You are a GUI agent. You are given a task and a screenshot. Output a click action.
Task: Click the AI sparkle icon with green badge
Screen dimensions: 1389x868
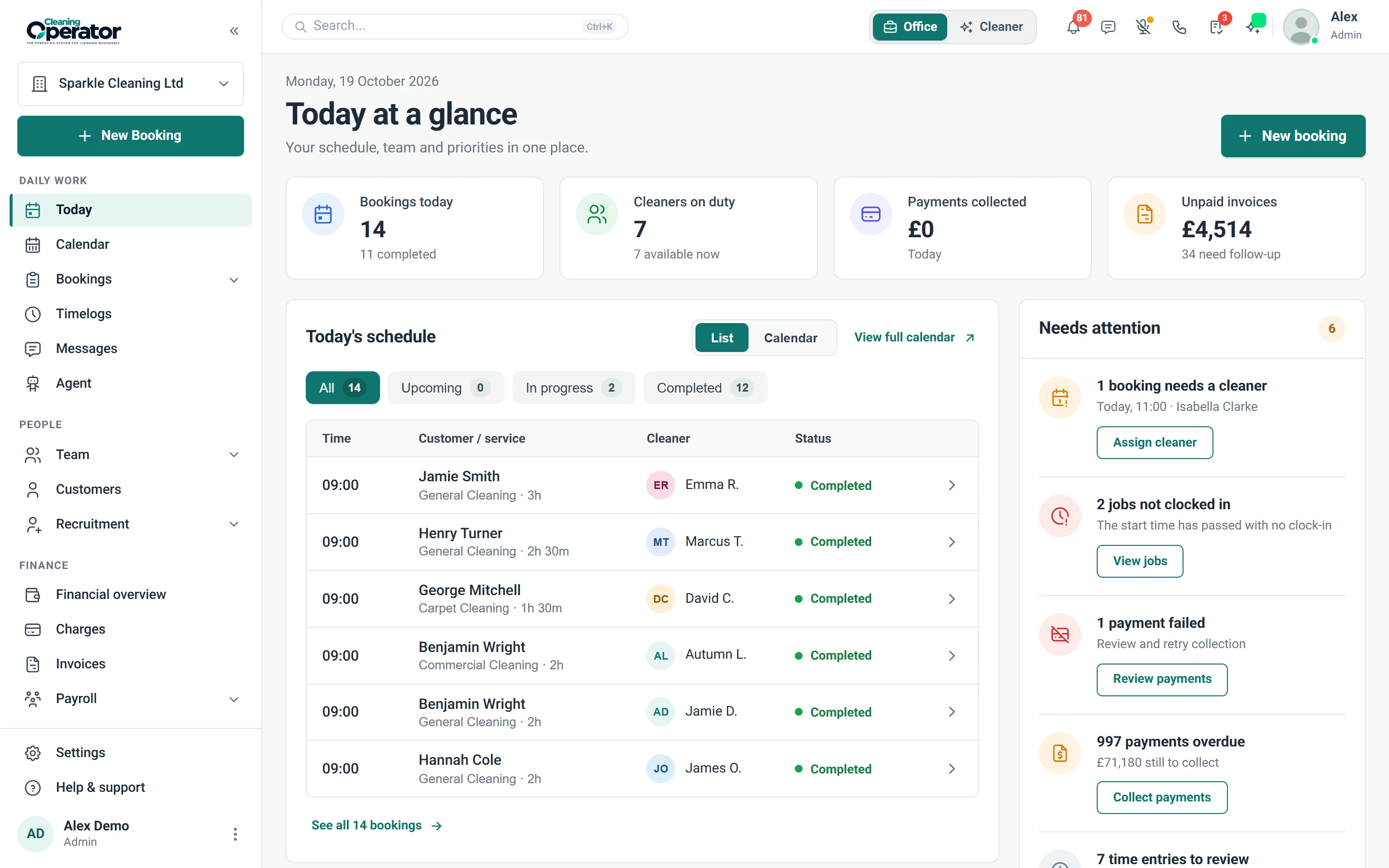click(x=1253, y=27)
